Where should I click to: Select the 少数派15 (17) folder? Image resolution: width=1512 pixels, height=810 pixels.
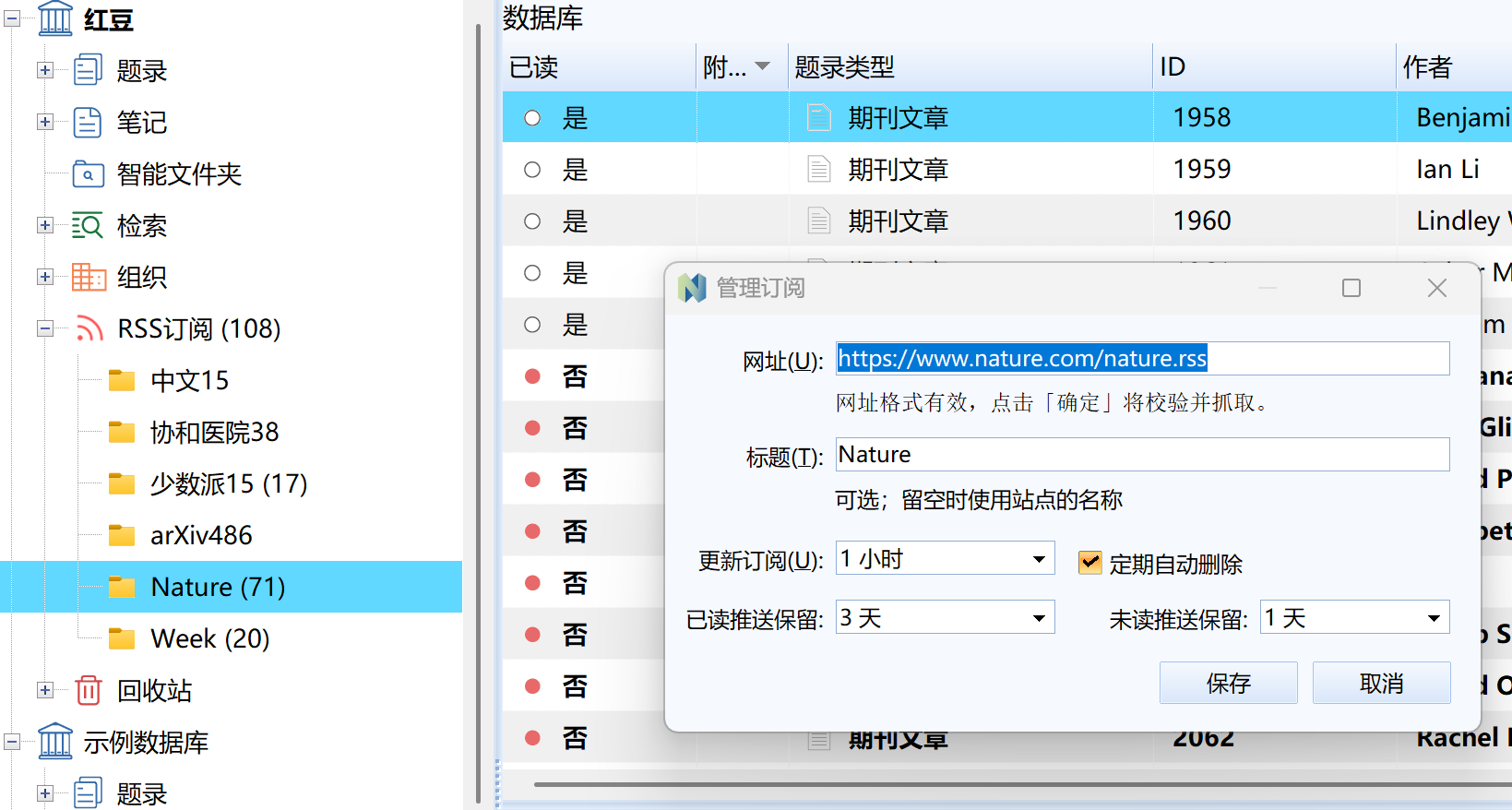point(229,483)
